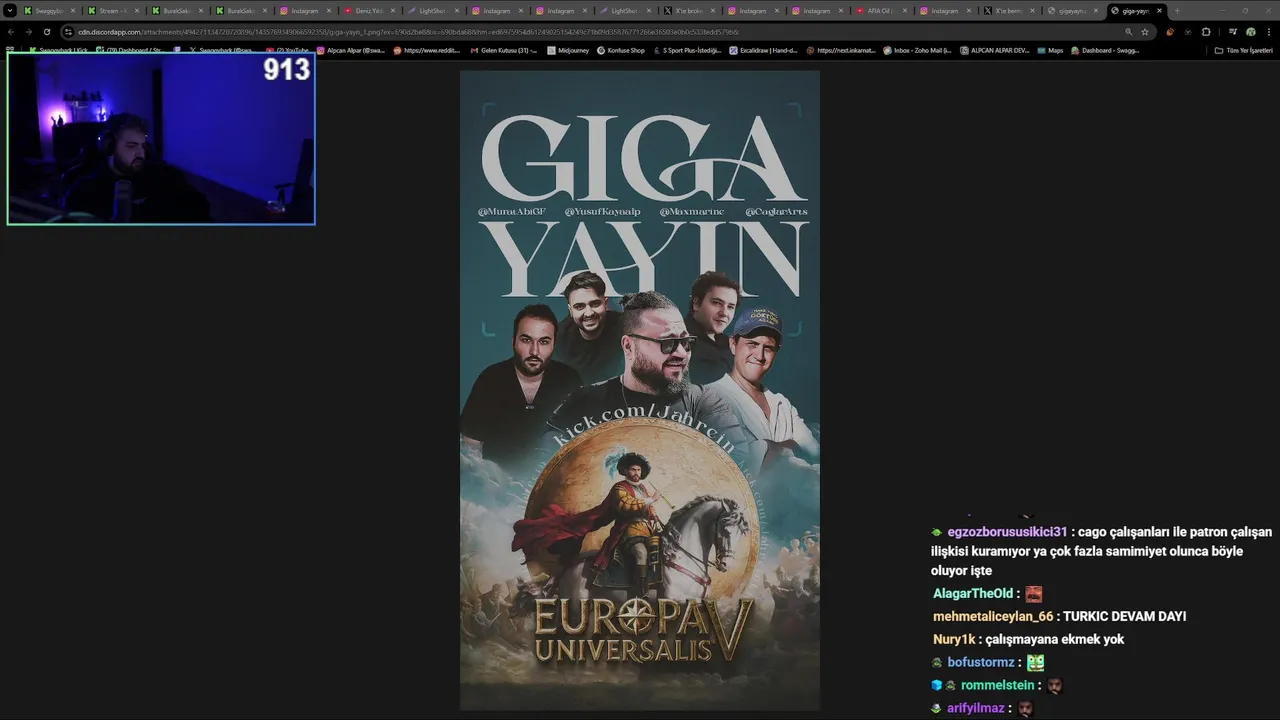Open the X Swaggybark bookmark
This screenshot has width=1280, height=720.
pyautogui.click(x=220, y=50)
